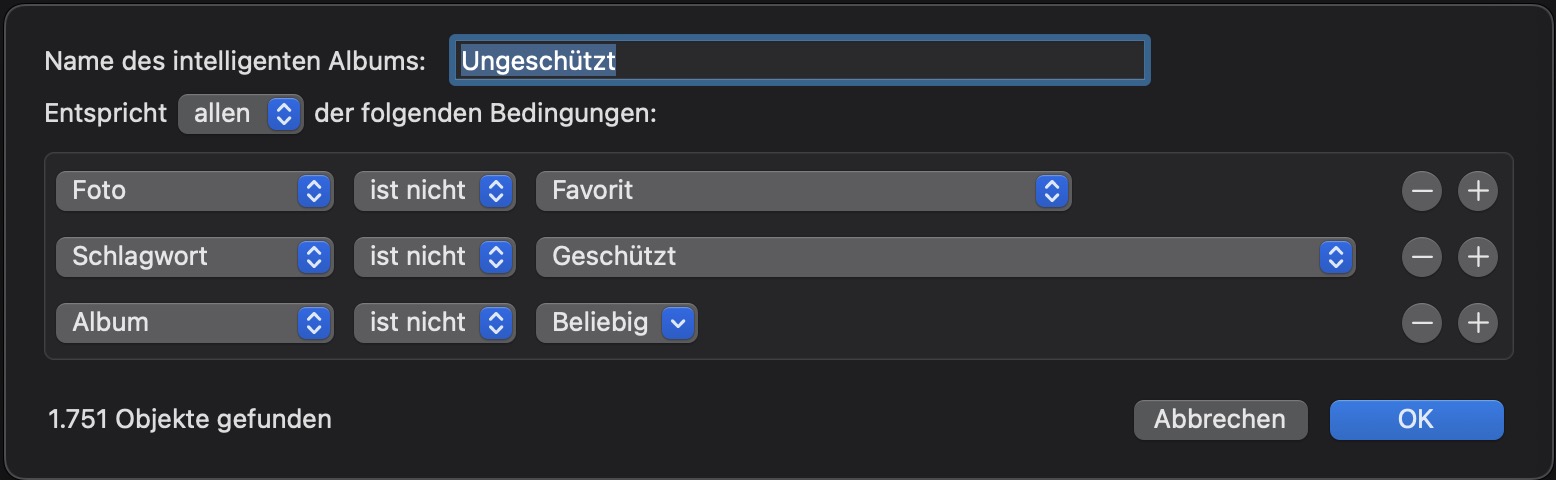
Task: Change 'ist nicht' operator in Foto row
Action: (x=434, y=191)
